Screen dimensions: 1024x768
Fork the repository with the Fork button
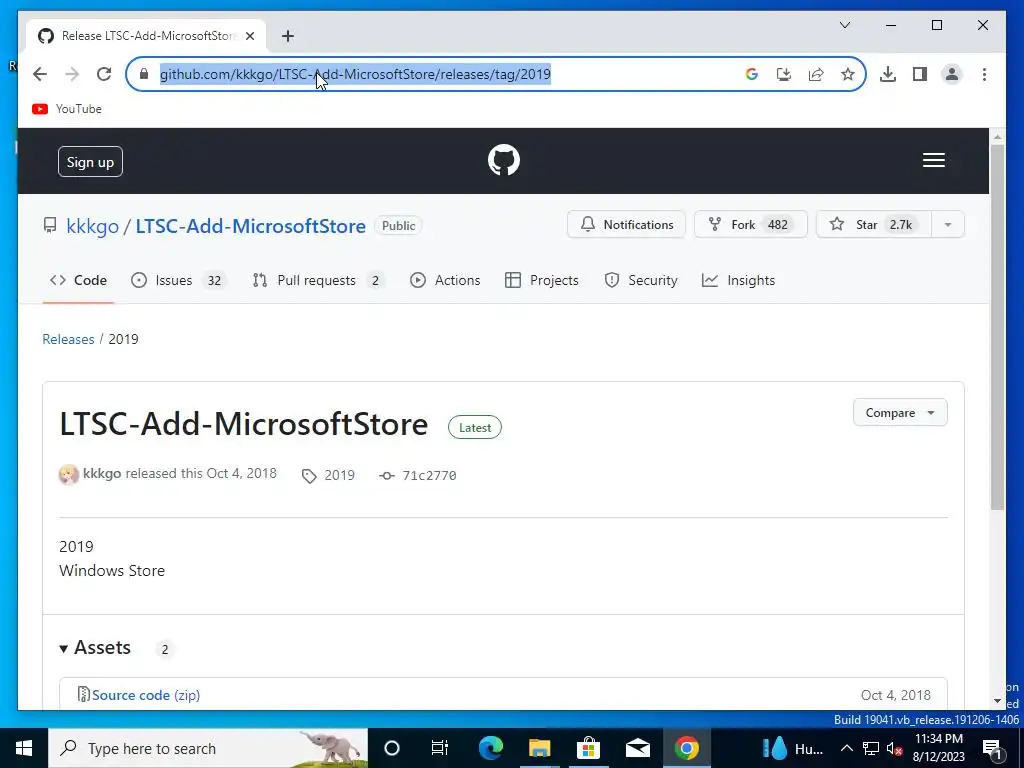pyautogui.click(x=750, y=225)
